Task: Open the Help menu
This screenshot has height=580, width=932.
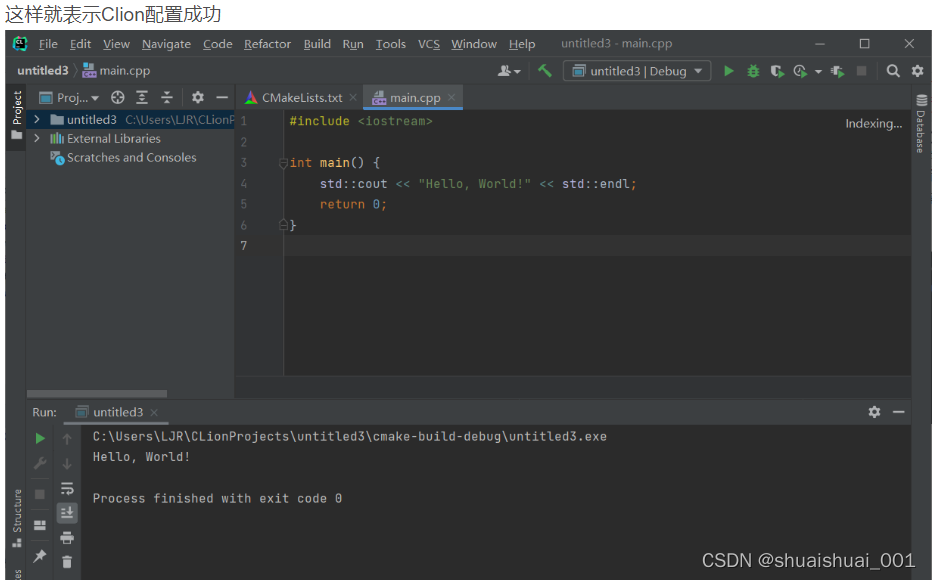Action: 522,44
